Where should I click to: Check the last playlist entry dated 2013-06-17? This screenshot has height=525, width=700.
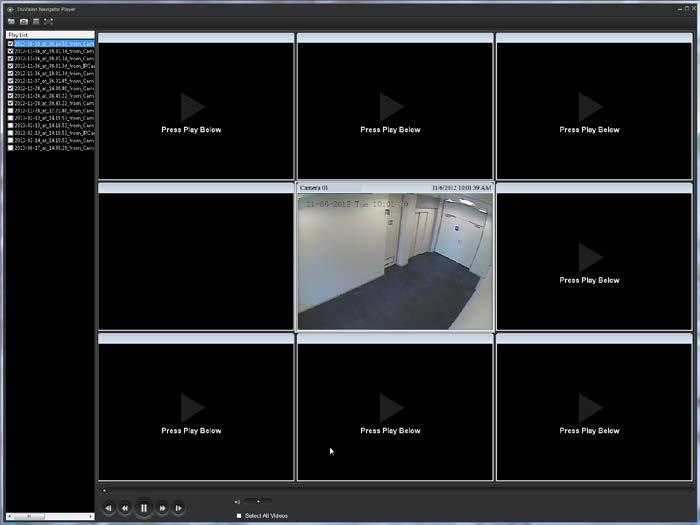pyautogui.click(x=11, y=148)
